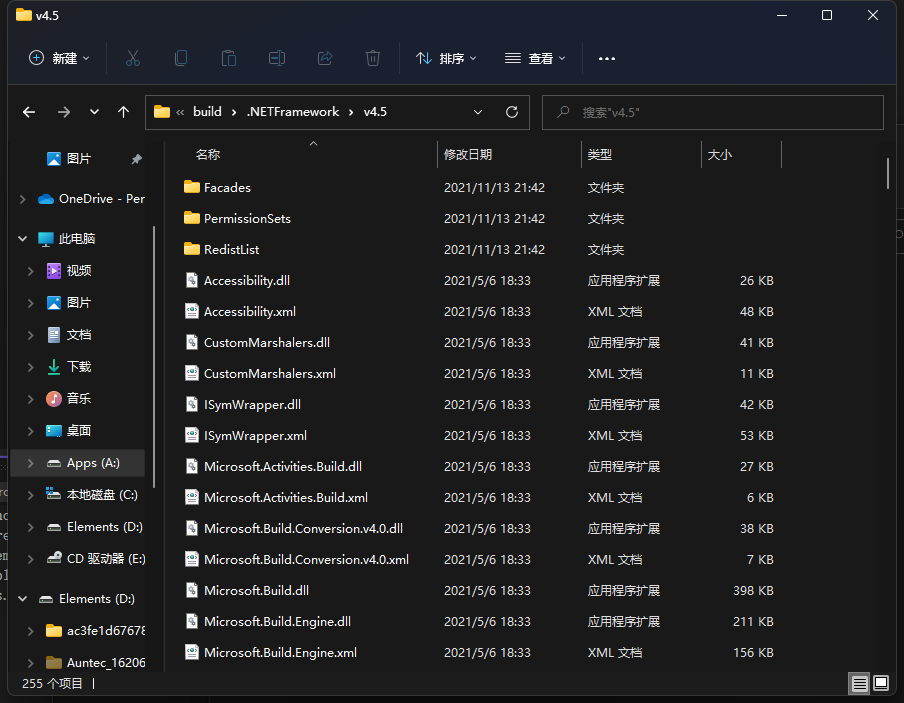The image size is (904, 703).
Task: Click the Facades folder icon
Action: tap(191, 187)
